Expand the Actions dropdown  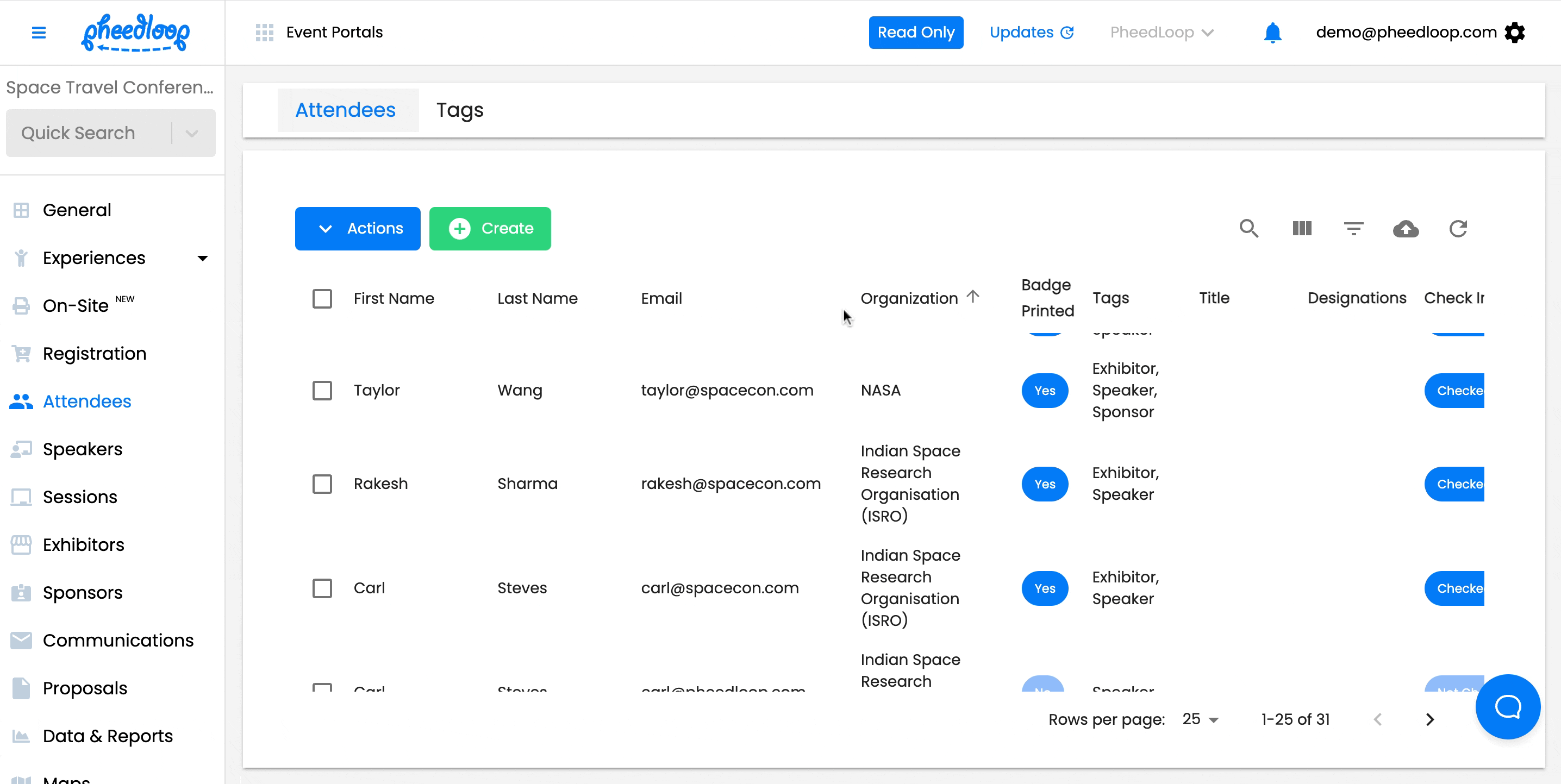[x=358, y=228]
